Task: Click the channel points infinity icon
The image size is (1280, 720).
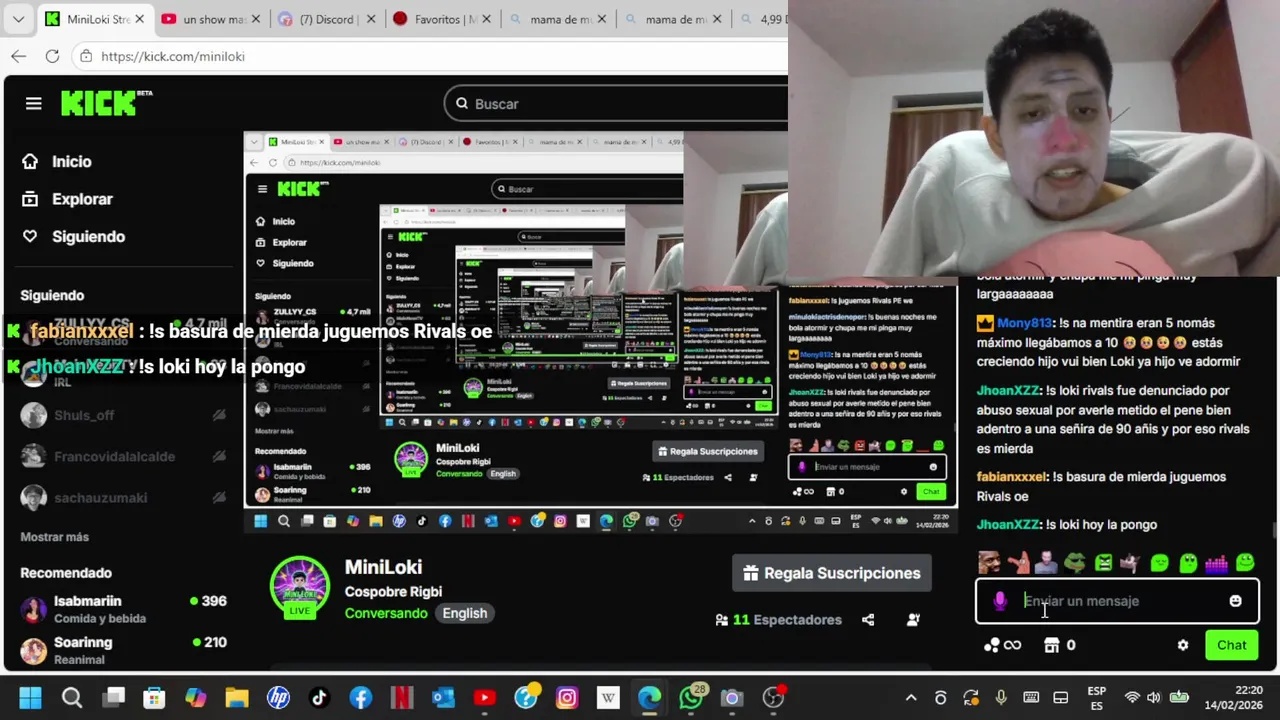Action: pos(1003,645)
